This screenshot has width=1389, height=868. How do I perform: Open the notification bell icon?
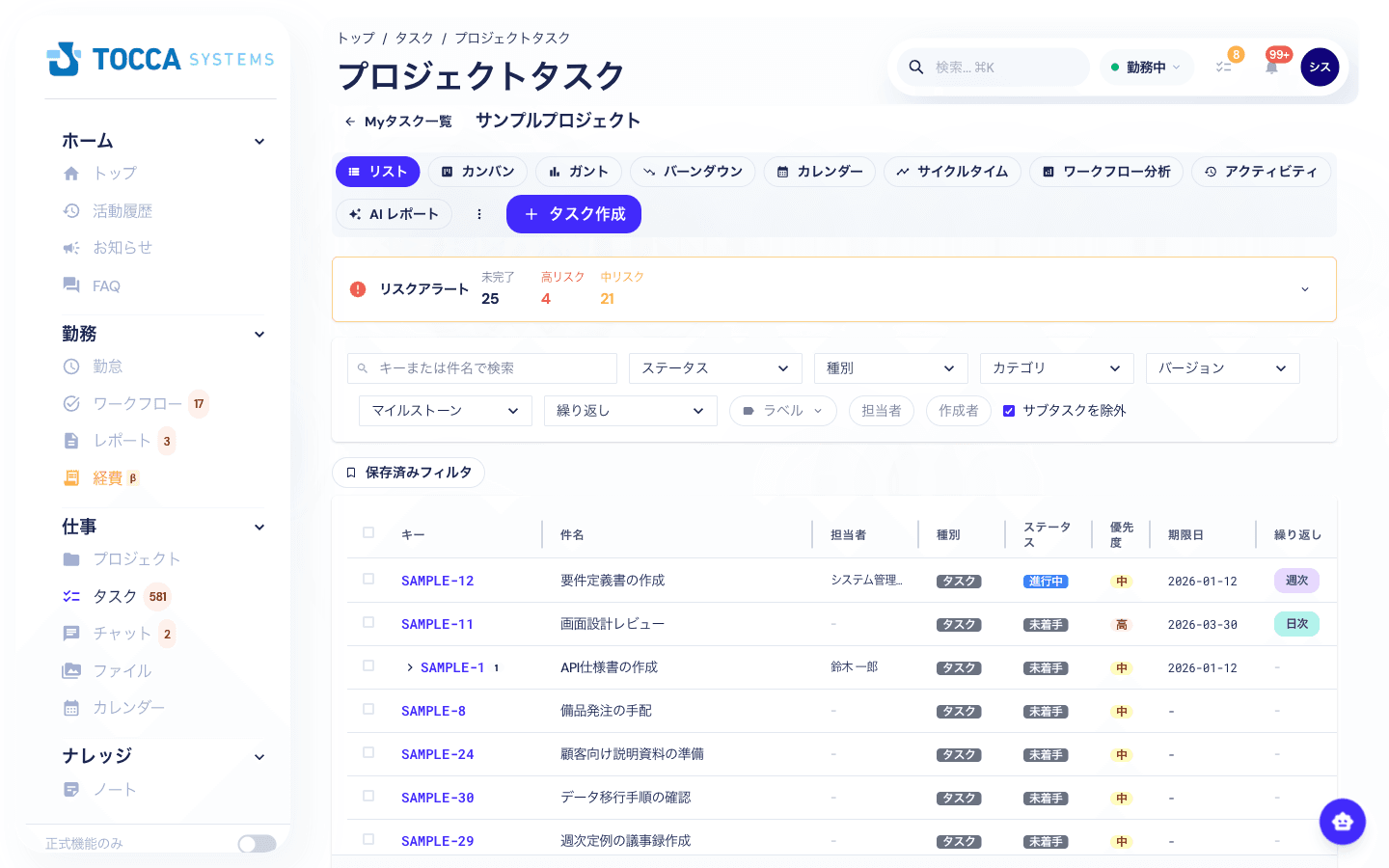1271,67
